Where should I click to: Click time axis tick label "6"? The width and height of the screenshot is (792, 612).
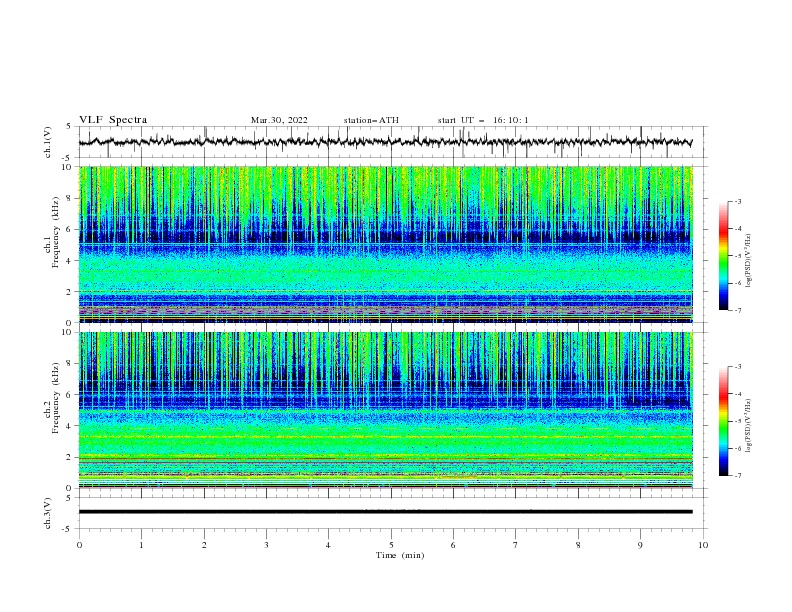pos(453,545)
